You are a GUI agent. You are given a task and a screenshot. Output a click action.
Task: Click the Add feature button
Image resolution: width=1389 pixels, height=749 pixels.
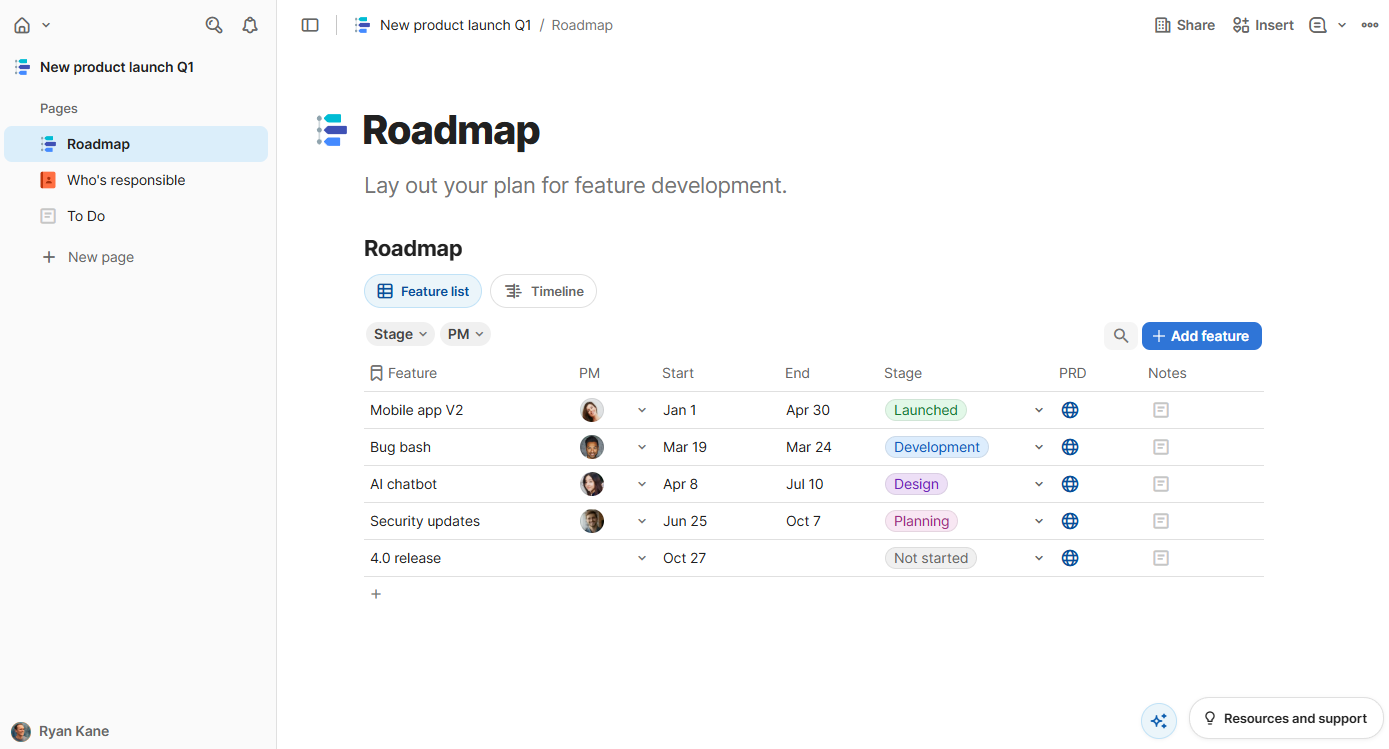tap(1201, 336)
